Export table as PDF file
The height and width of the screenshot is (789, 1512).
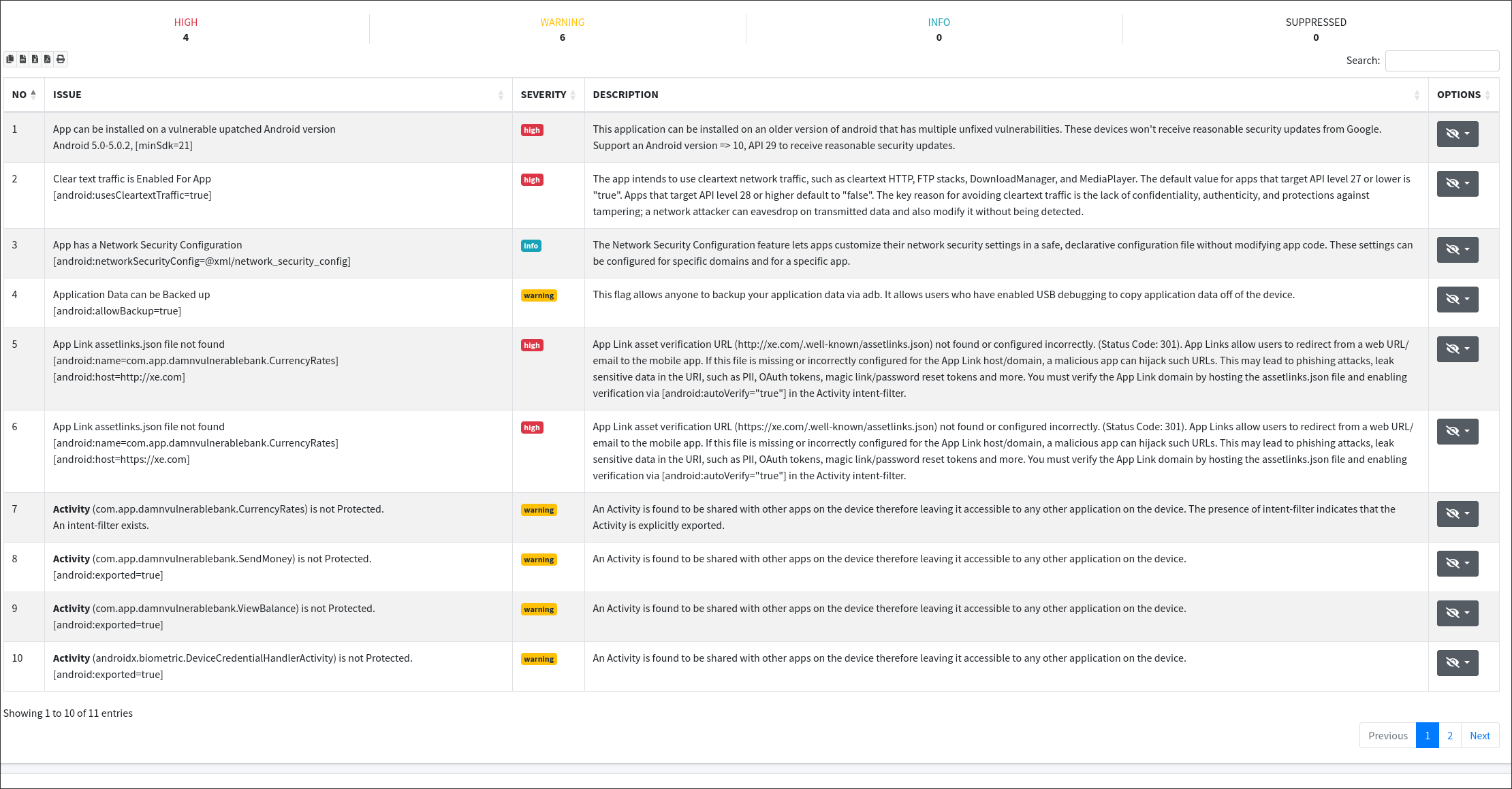(47, 59)
